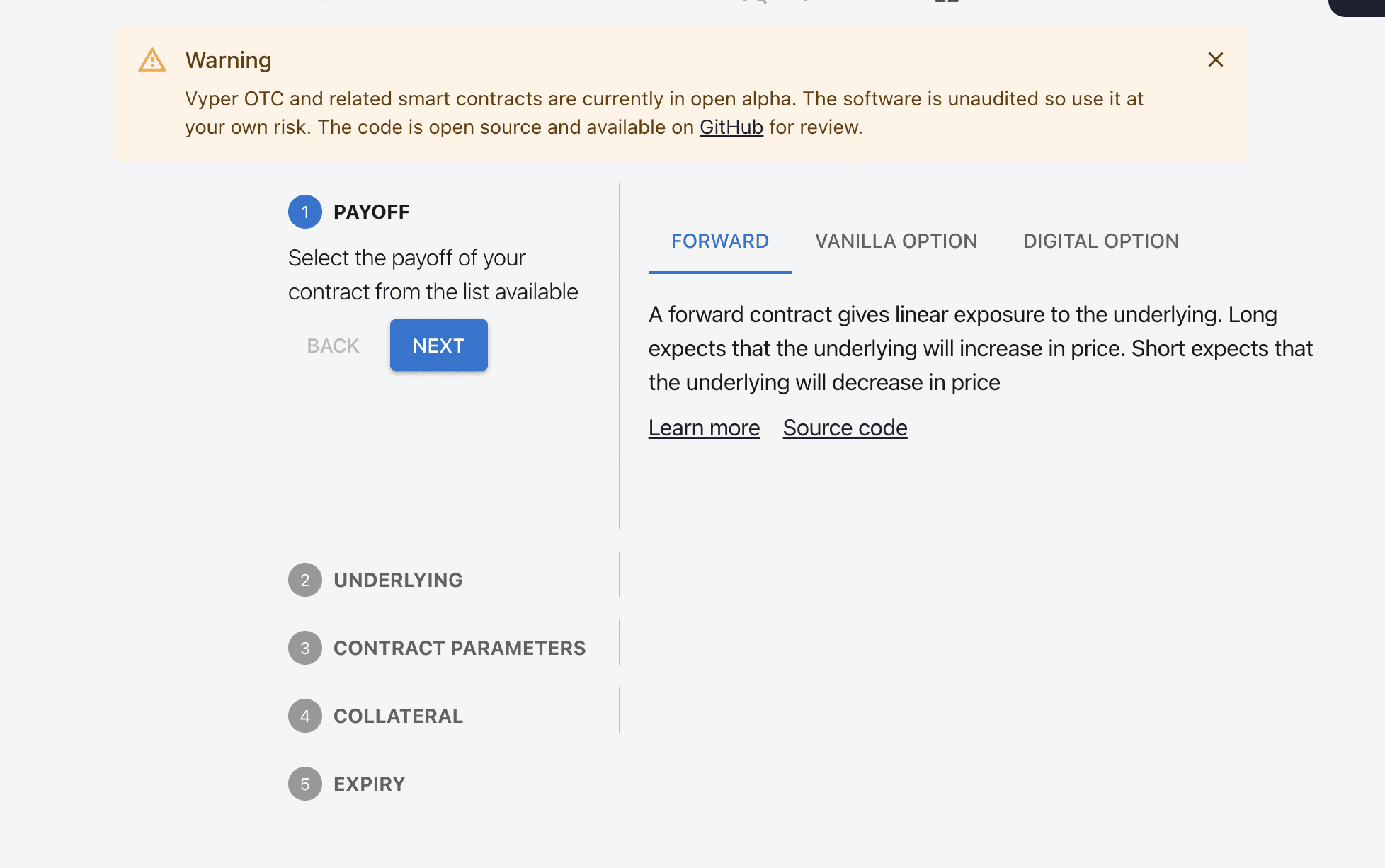
Task: Click the blue NEXT button
Action: click(x=439, y=346)
